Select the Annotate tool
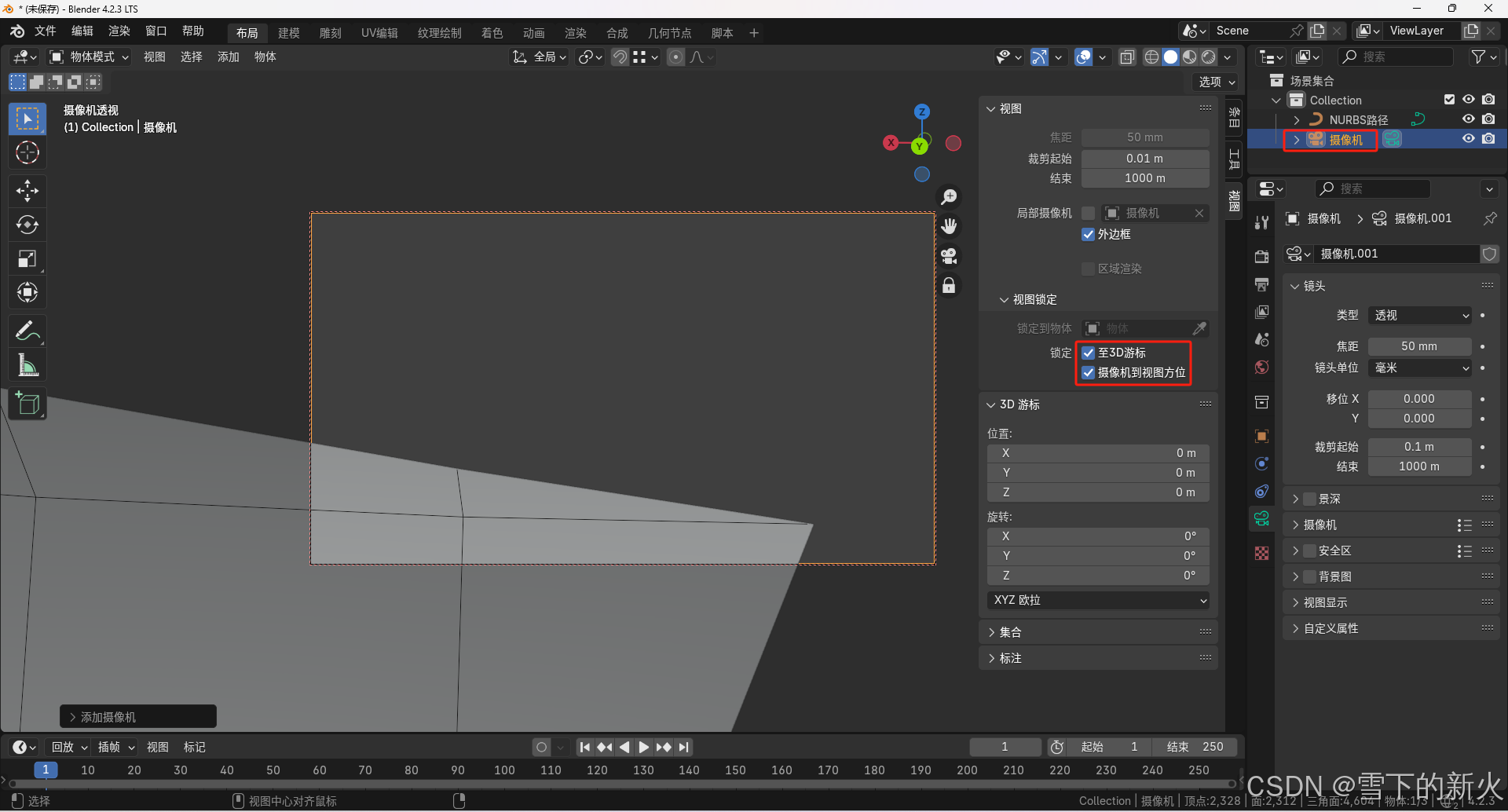The height and width of the screenshot is (812, 1508). point(27,331)
